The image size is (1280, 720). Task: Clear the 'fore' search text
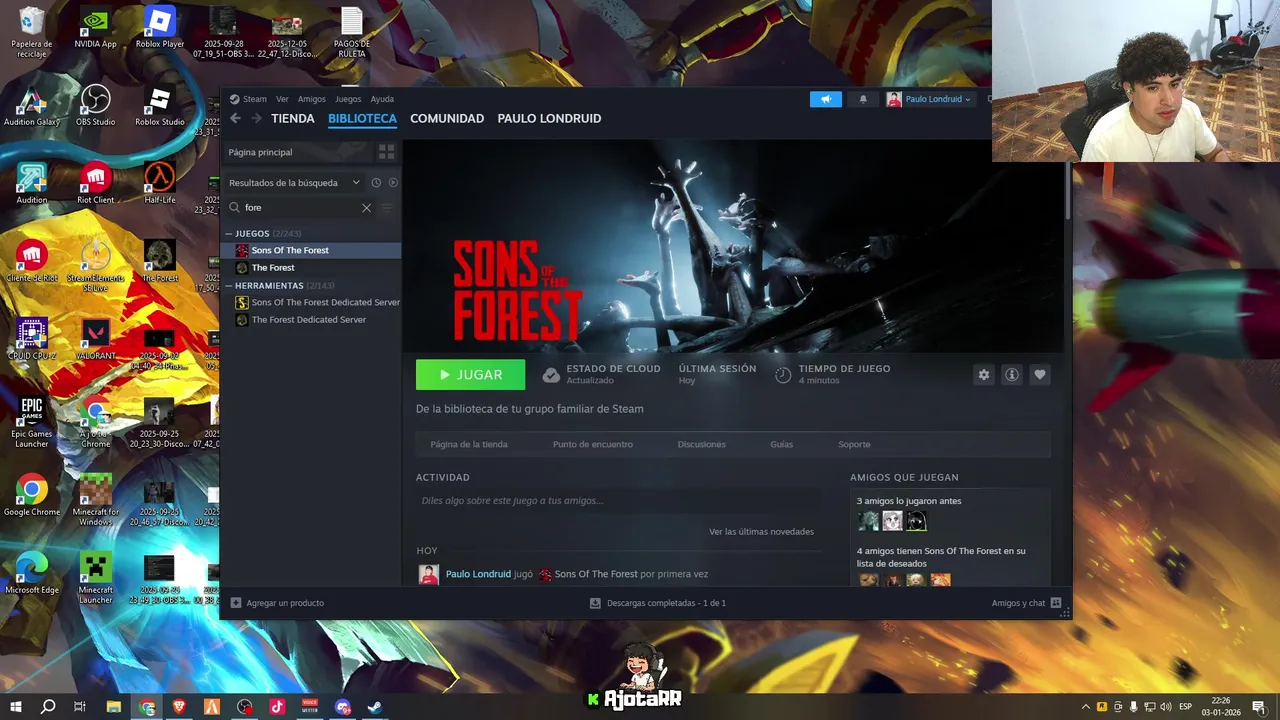(x=366, y=208)
